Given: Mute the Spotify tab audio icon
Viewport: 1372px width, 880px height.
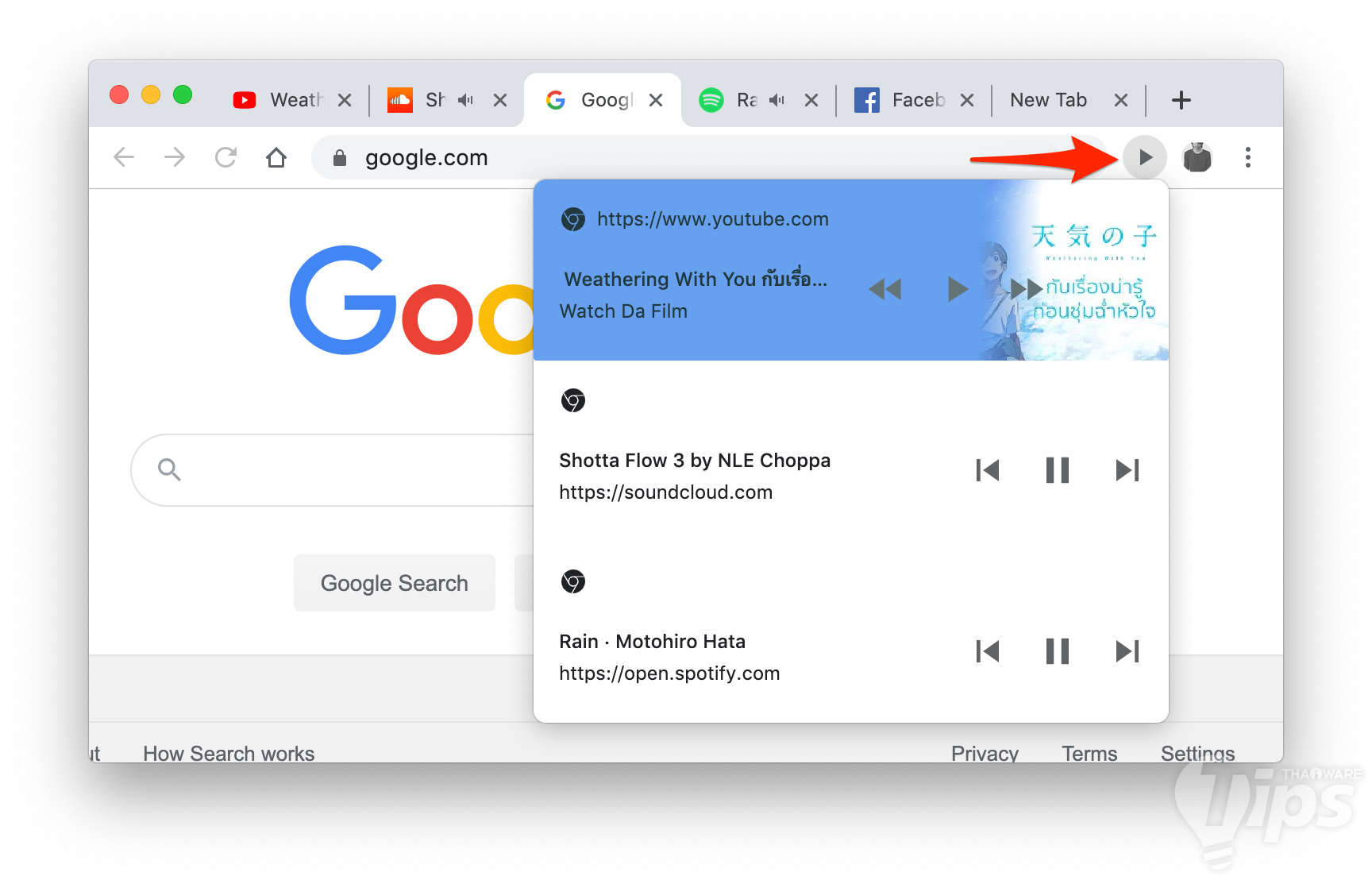Looking at the screenshot, I should pos(777,100).
